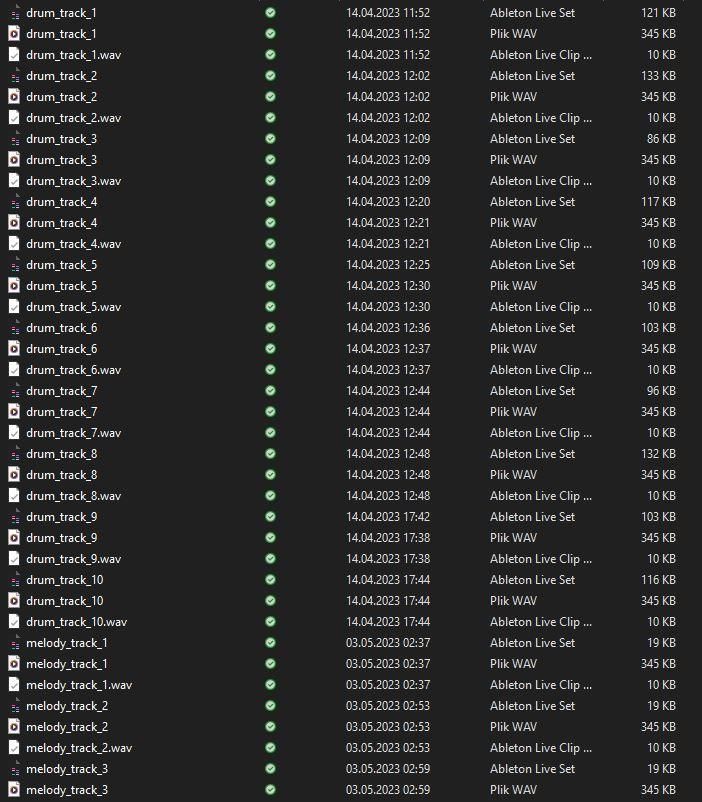Click date 03.05.2023 02:53 of melody_track_2.wav
702x802 pixels.
(388, 747)
